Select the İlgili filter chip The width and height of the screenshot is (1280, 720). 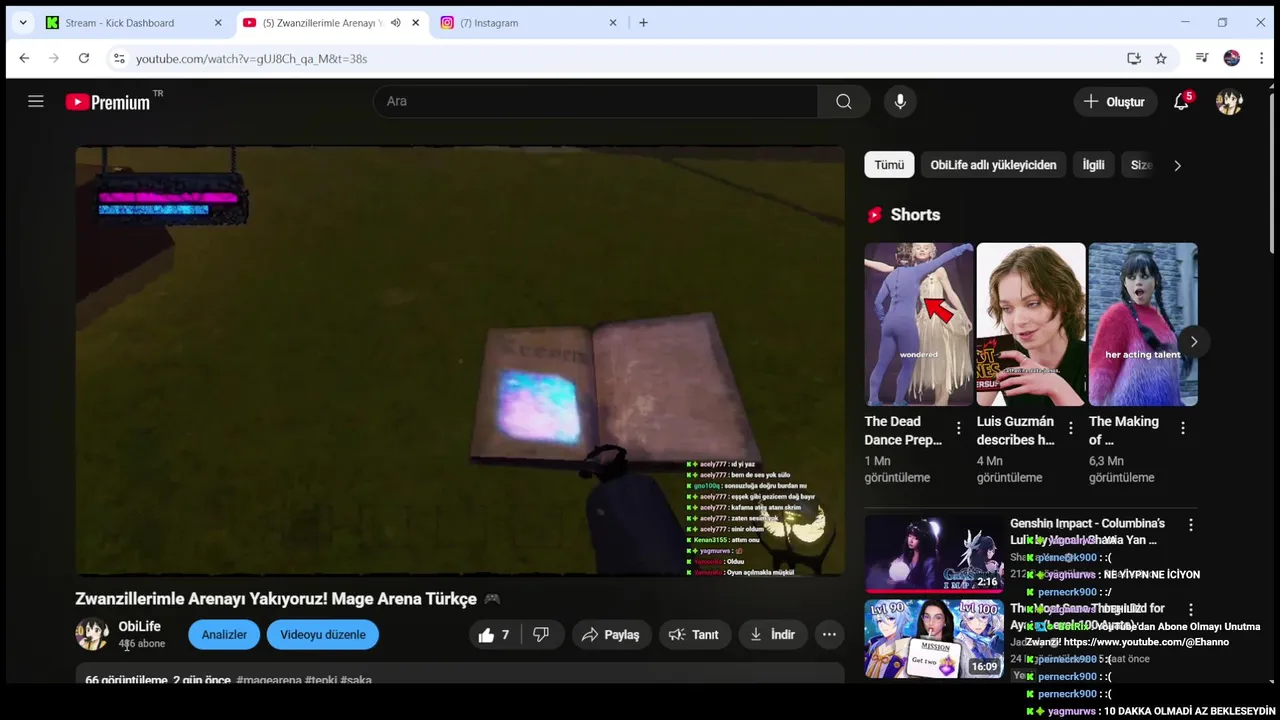pos(1094,165)
